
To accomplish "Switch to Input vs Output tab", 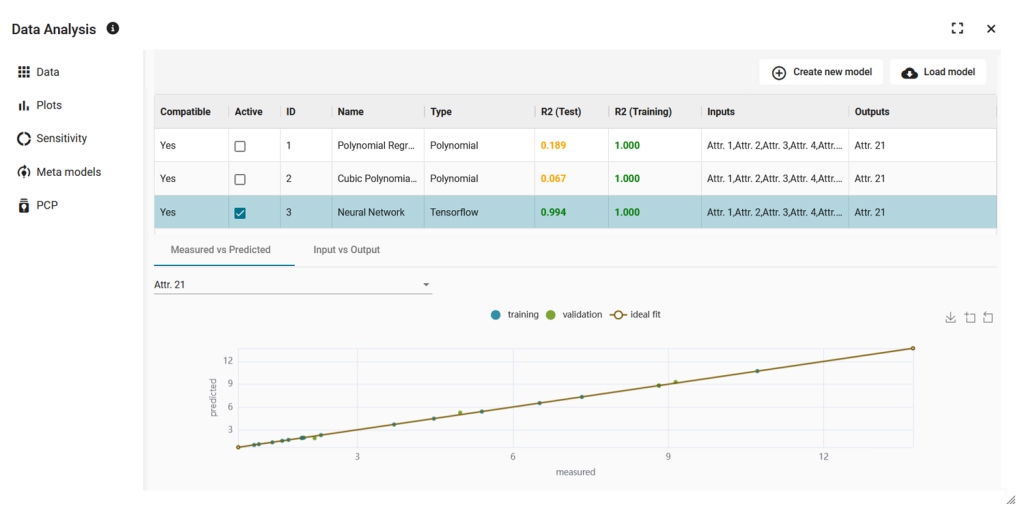I will pyautogui.click(x=346, y=249).
